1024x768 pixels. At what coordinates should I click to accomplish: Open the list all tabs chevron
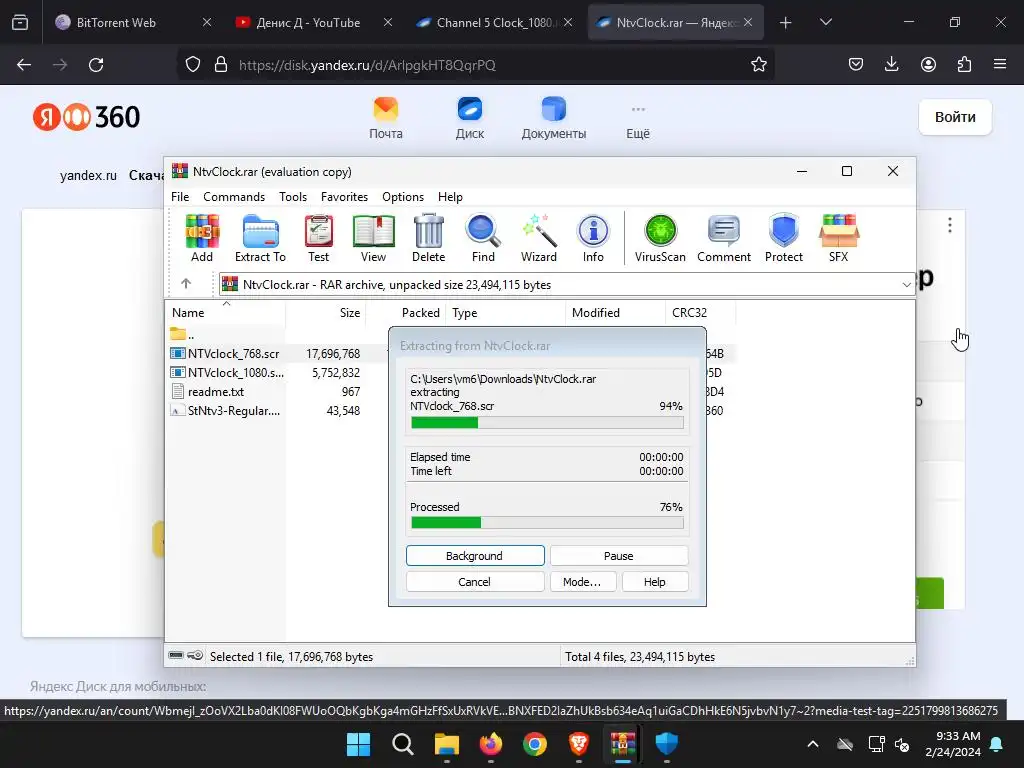825,22
